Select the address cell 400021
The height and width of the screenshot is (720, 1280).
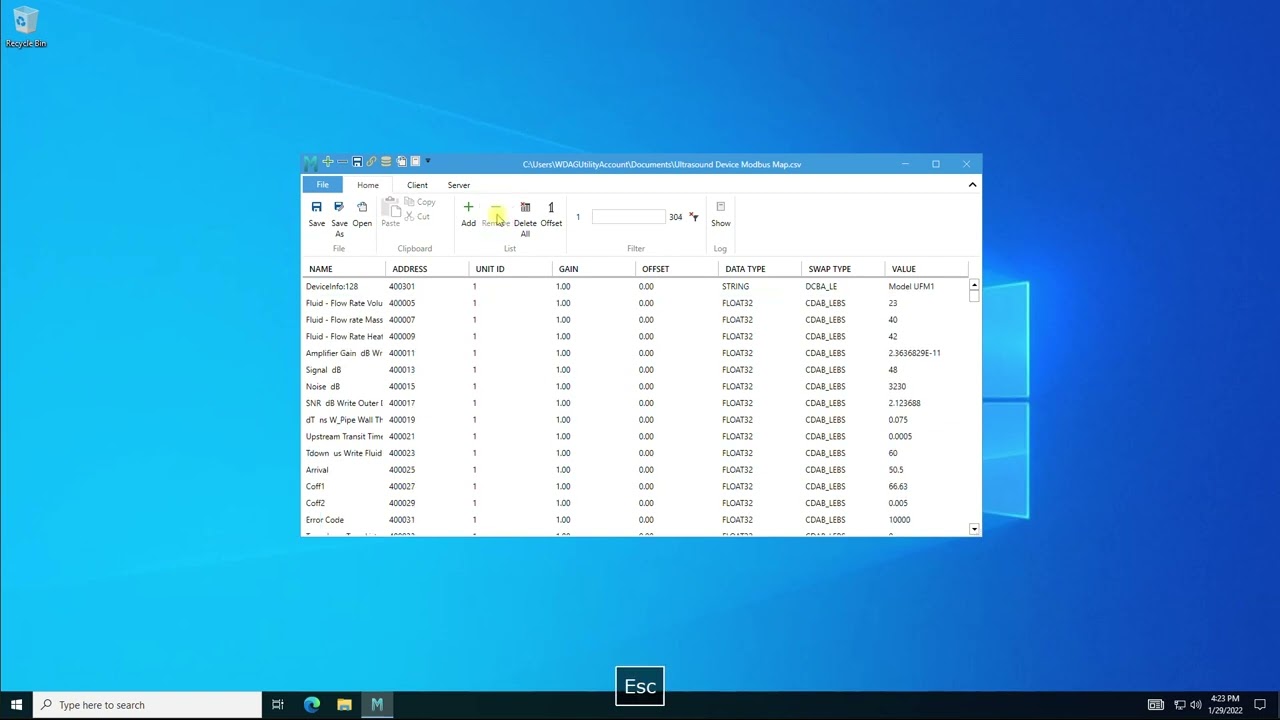coord(402,437)
